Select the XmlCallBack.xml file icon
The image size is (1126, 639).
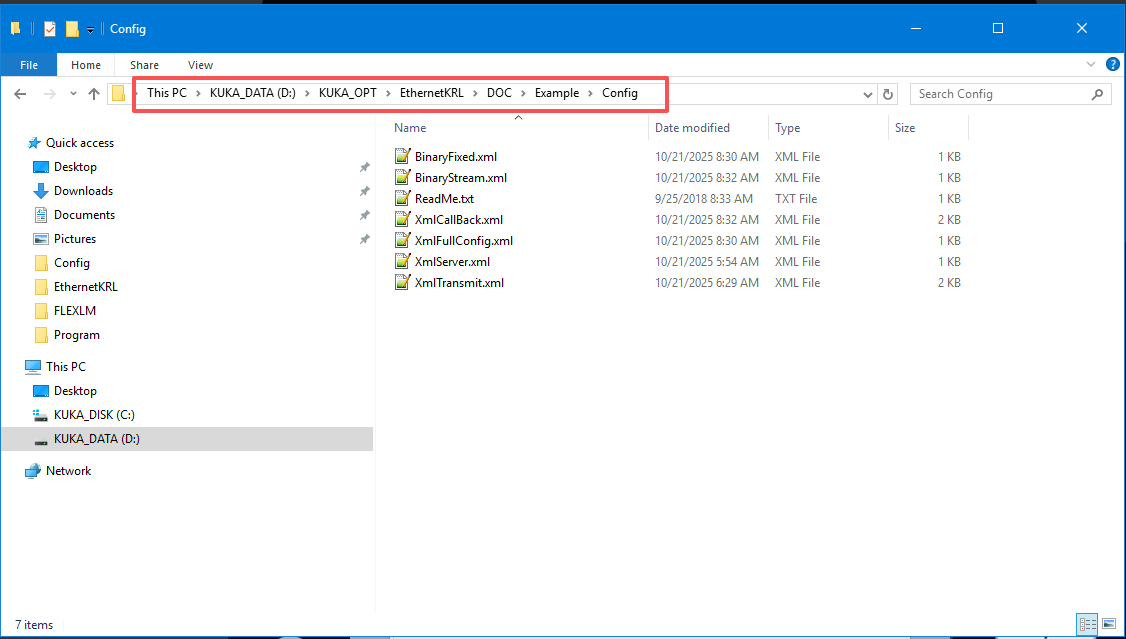tap(403, 220)
